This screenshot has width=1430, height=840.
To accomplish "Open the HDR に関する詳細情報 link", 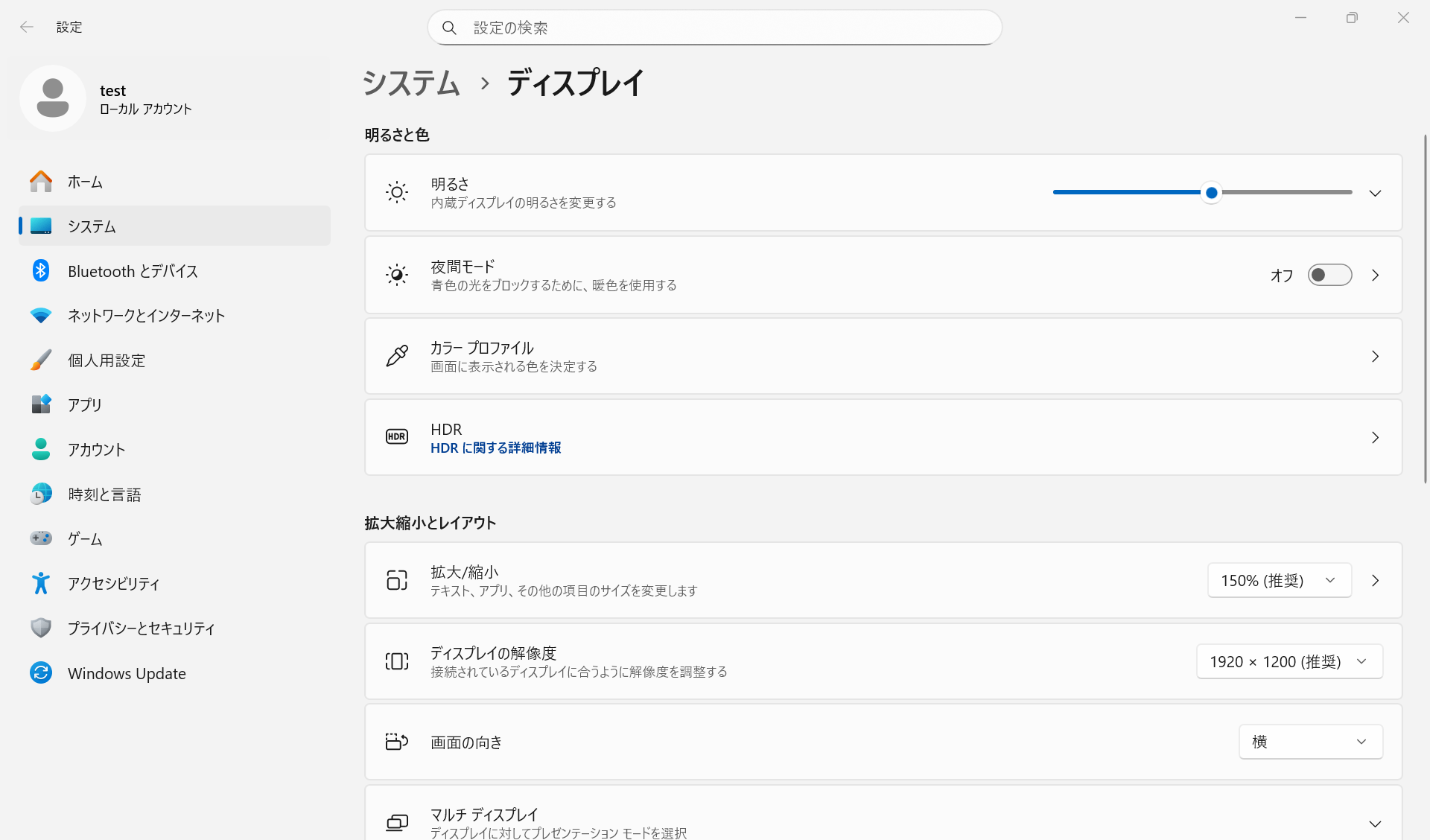I will click(x=495, y=448).
